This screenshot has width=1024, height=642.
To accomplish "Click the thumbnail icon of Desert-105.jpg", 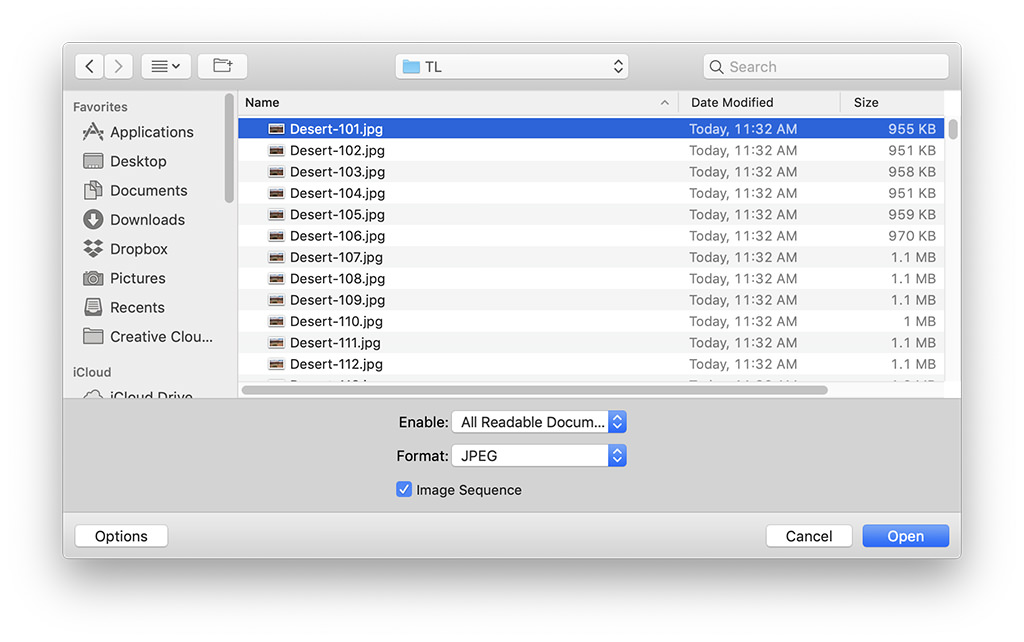I will (x=276, y=214).
